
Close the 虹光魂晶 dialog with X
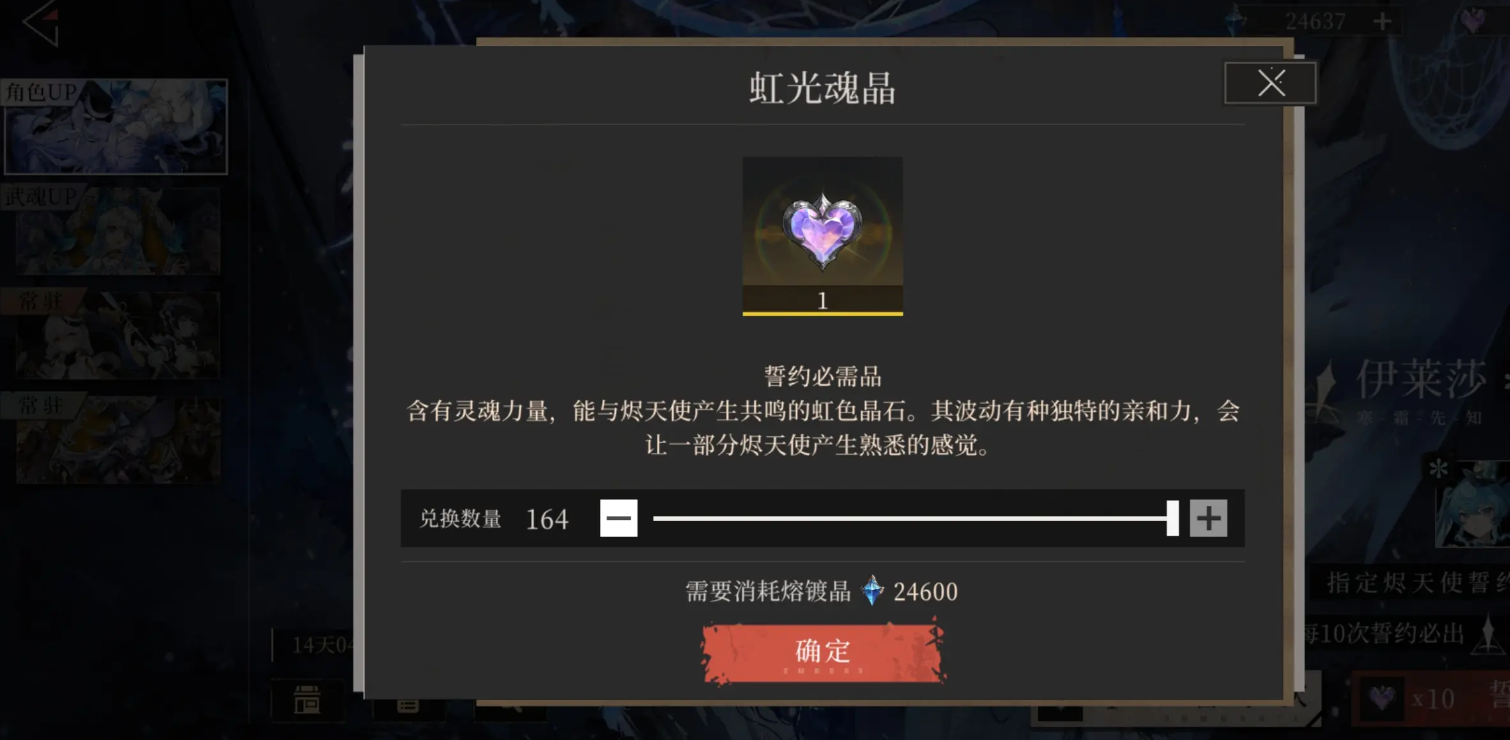coord(1270,83)
